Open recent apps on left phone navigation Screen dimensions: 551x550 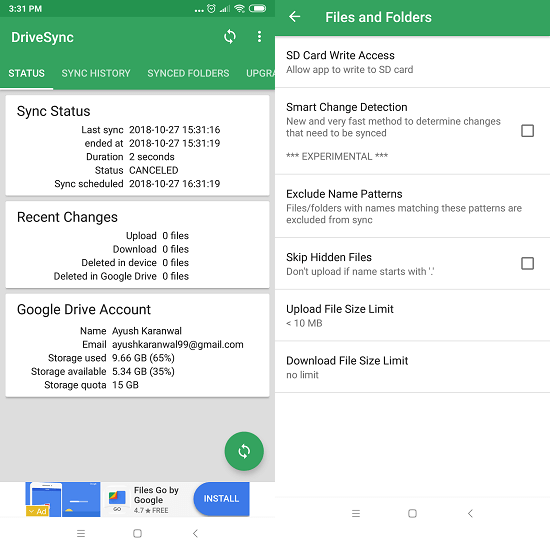[81, 533]
